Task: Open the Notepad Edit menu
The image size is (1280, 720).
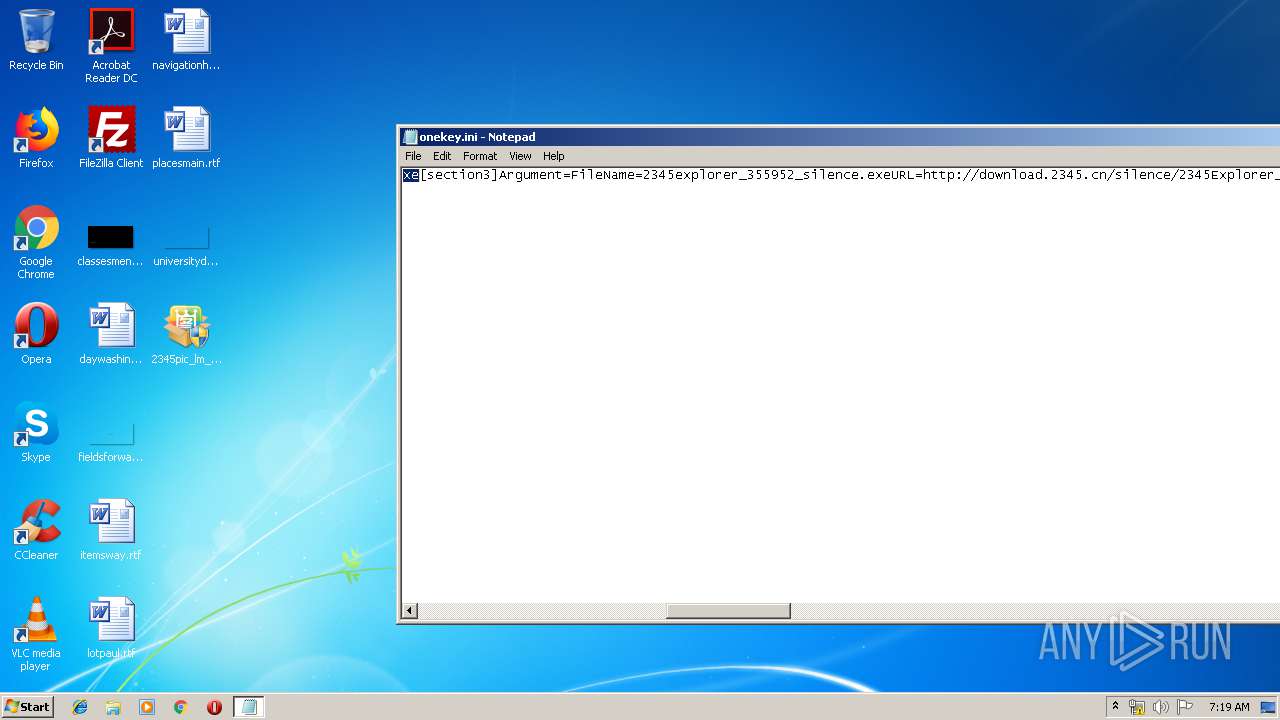Action: [442, 156]
